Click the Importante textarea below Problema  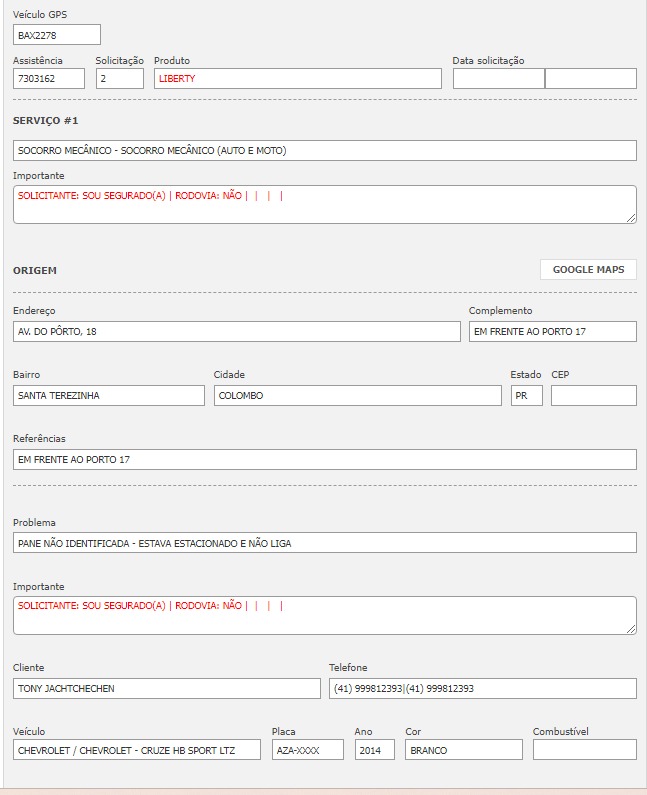coord(324,615)
